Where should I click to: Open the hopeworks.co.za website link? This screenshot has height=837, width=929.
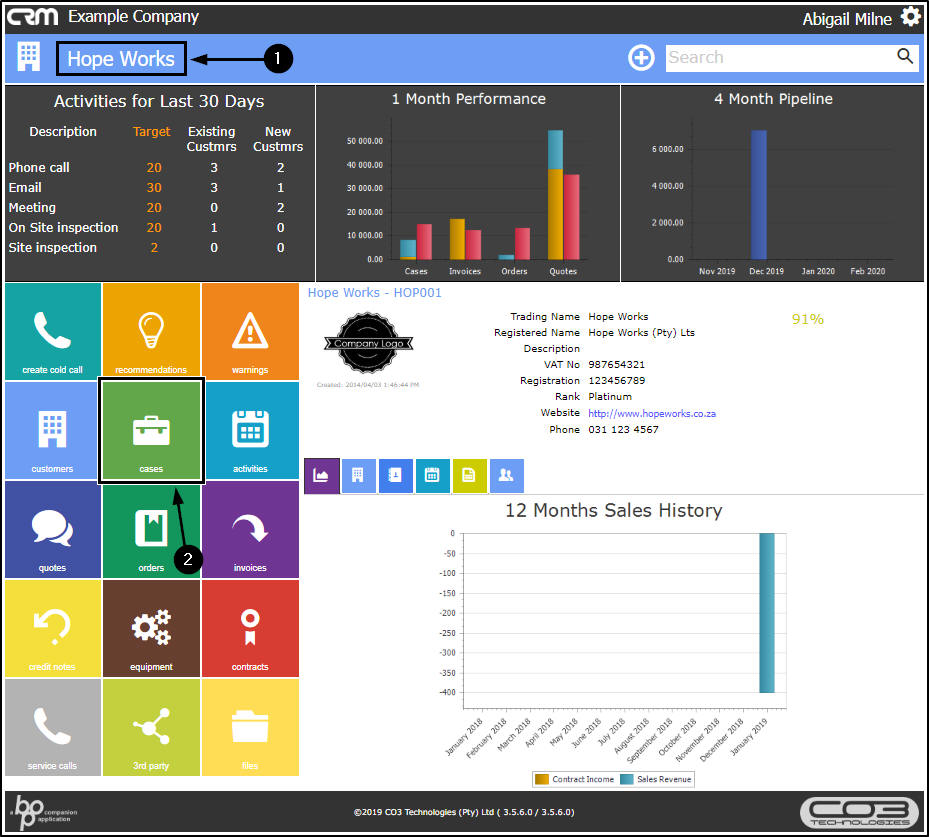click(x=652, y=413)
